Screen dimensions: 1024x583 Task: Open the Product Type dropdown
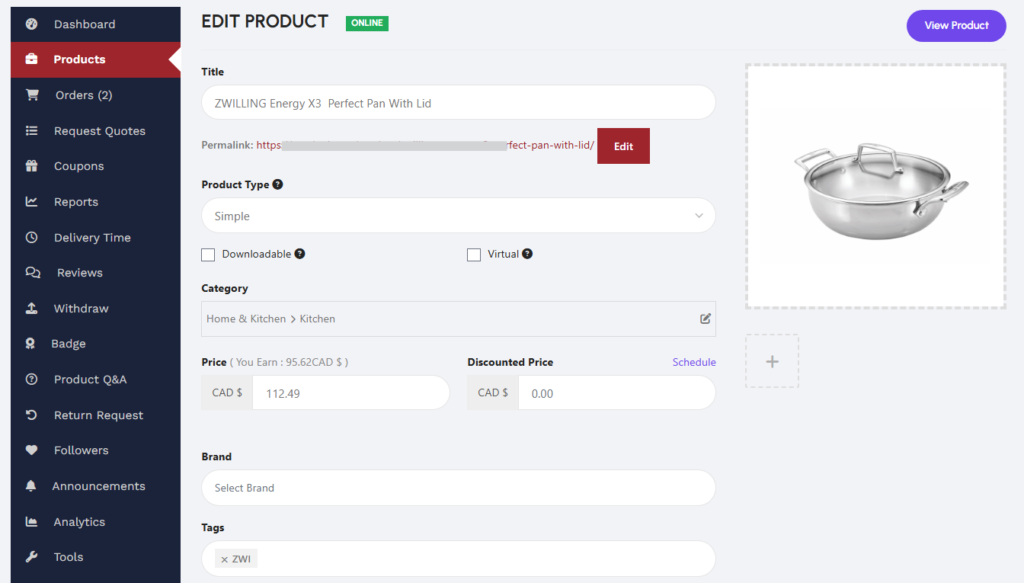[458, 216]
